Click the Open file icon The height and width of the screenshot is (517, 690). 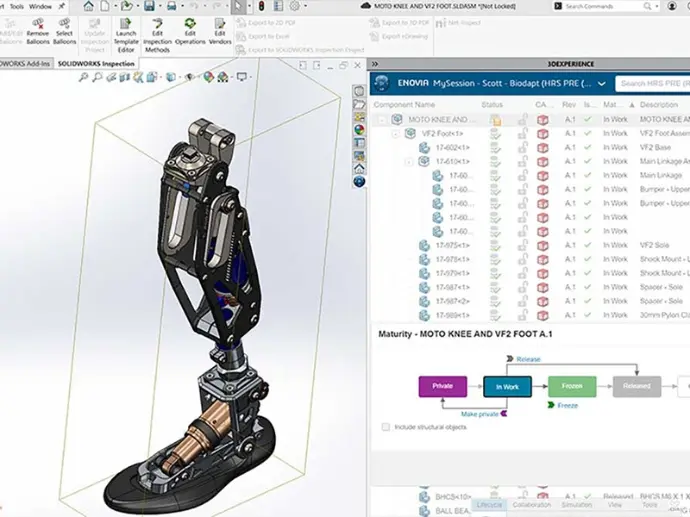127,6
